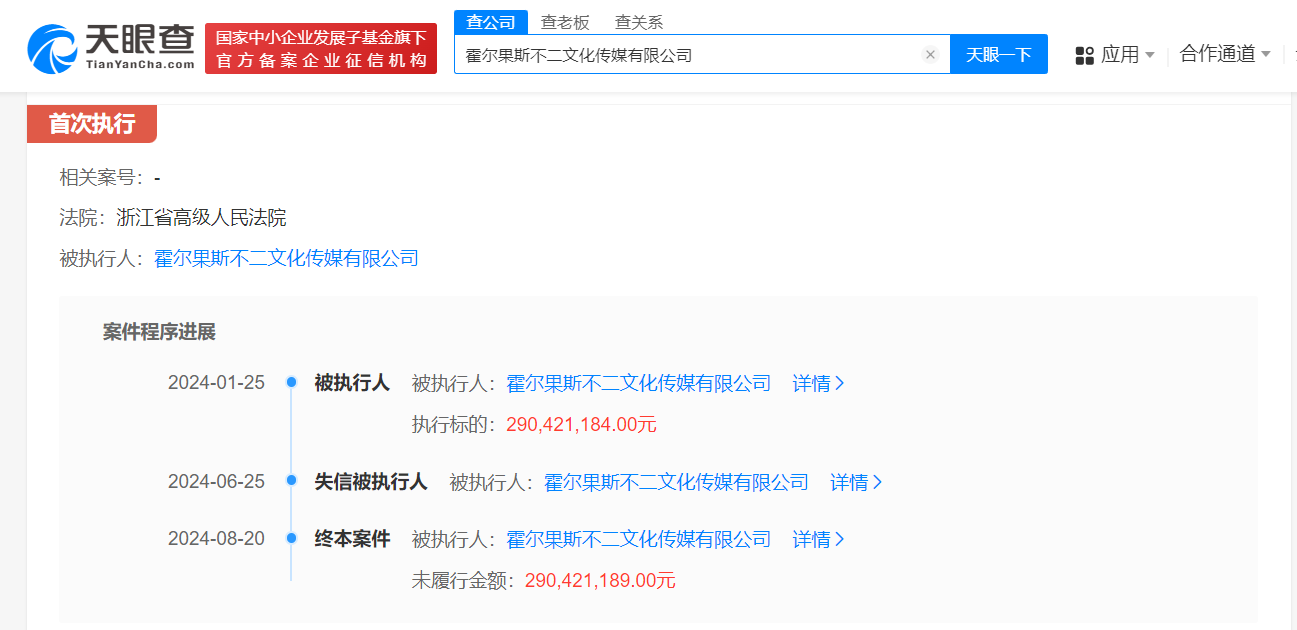The width and height of the screenshot is (1297, 630).
Task: Select the 查公司 tab
Action: tap(491, 20)
